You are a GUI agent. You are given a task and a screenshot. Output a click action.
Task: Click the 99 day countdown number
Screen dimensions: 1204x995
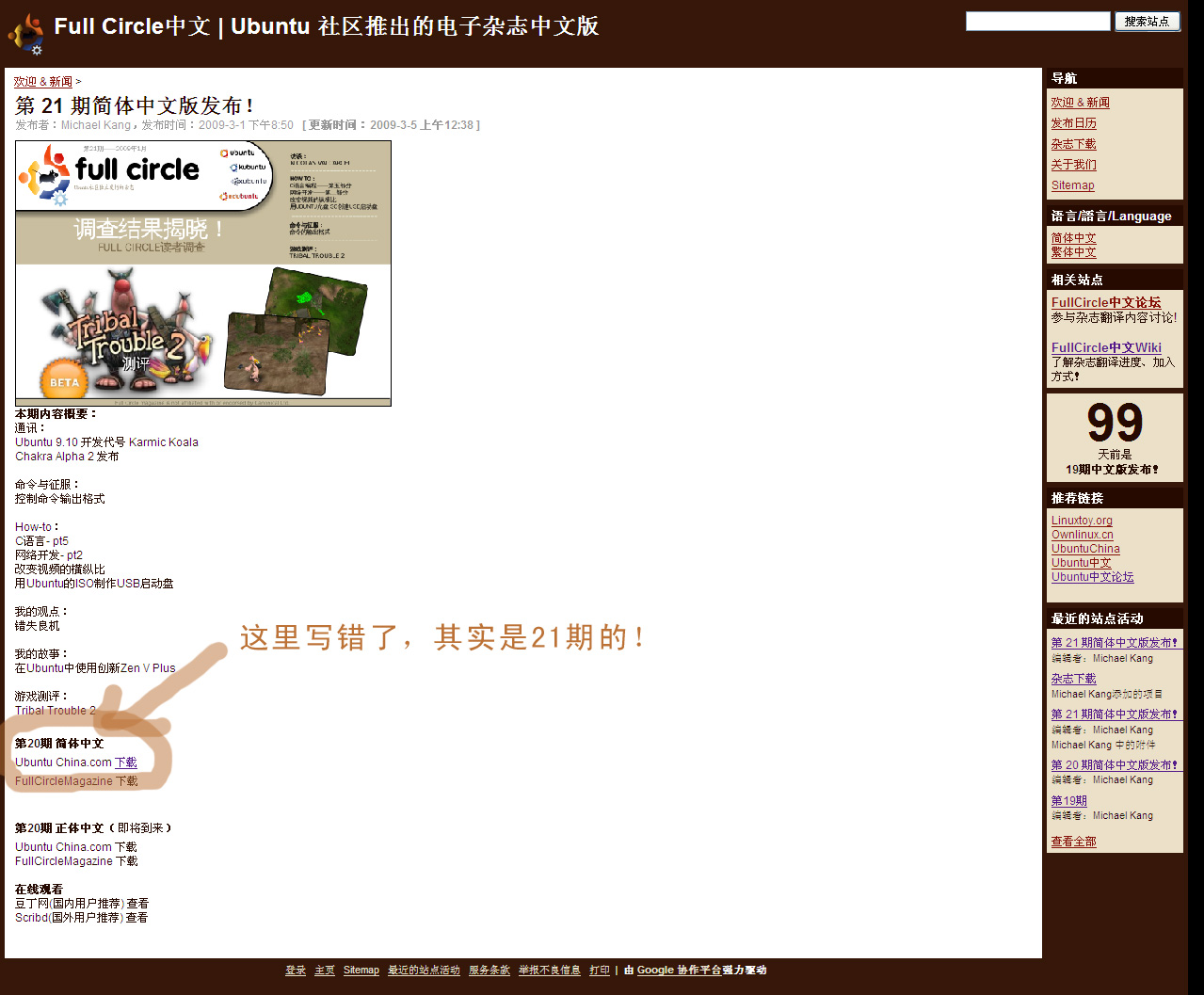[x=1115, y=423]
